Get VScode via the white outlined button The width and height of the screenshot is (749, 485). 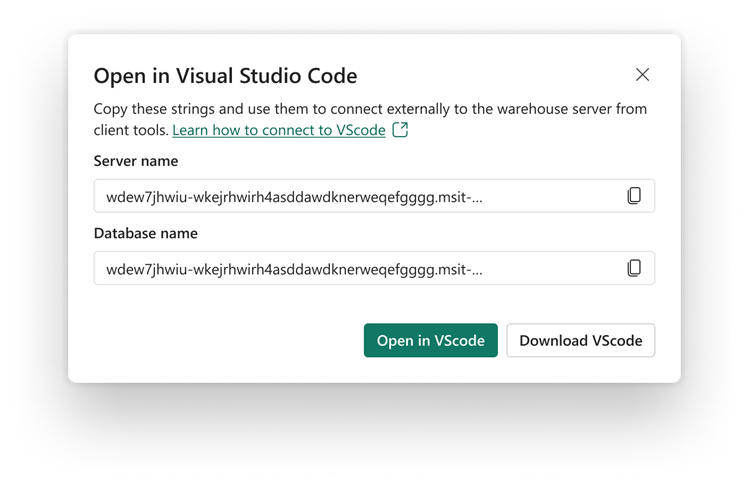point(580,340)
